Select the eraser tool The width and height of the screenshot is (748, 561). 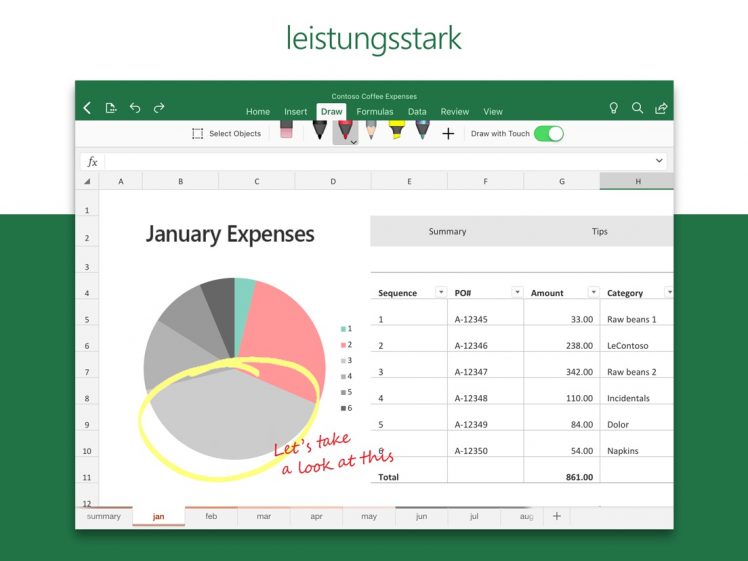click(x=287, y=131)
